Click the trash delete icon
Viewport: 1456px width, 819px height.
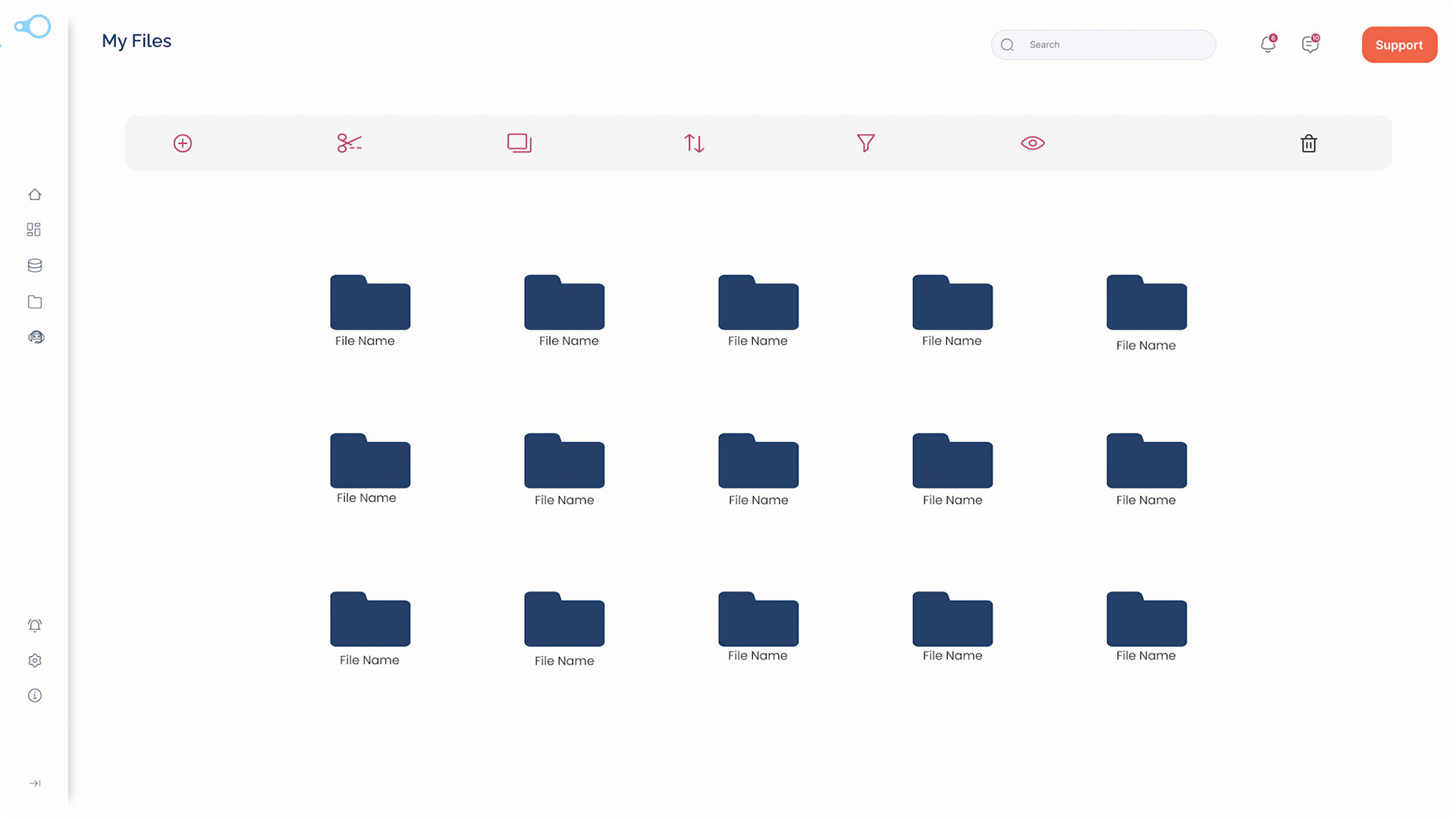tap(1308, 143)
